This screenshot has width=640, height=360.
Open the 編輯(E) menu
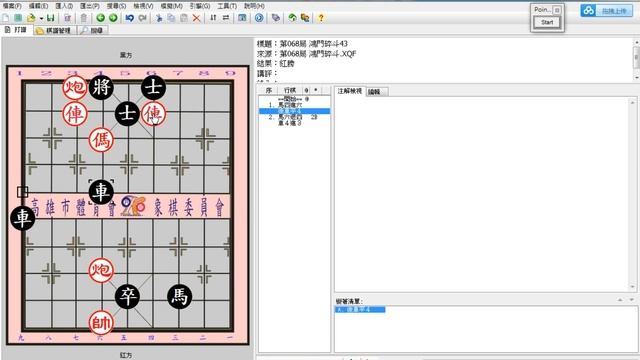click(x=38, y=6)
